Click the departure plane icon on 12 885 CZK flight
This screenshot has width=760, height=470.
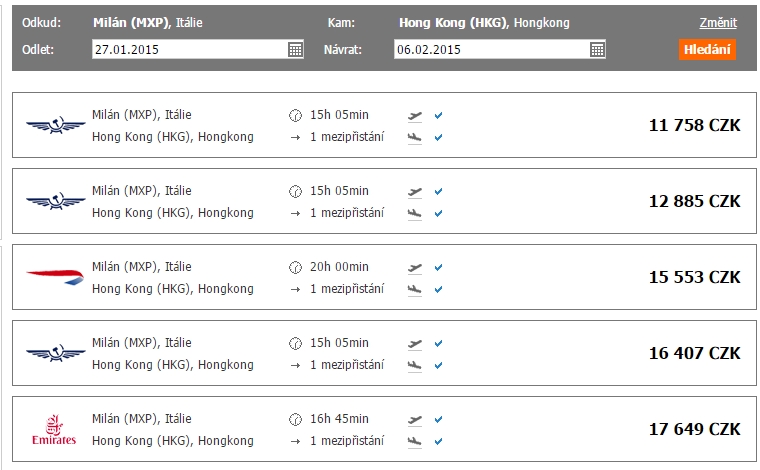pyautogui.click(x=415, y=191)
